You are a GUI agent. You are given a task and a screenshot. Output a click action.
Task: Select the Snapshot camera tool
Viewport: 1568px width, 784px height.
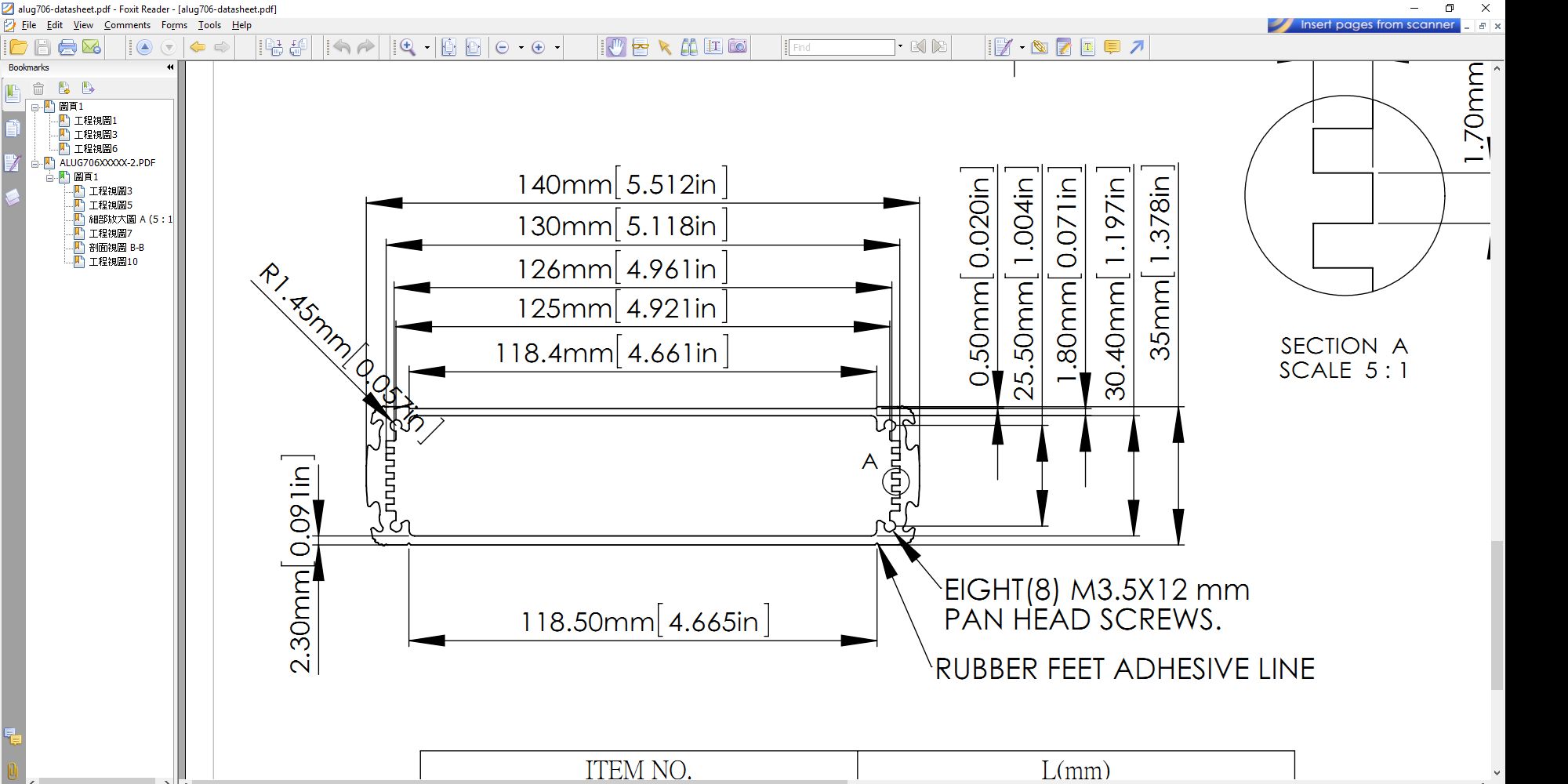(738, 47)
